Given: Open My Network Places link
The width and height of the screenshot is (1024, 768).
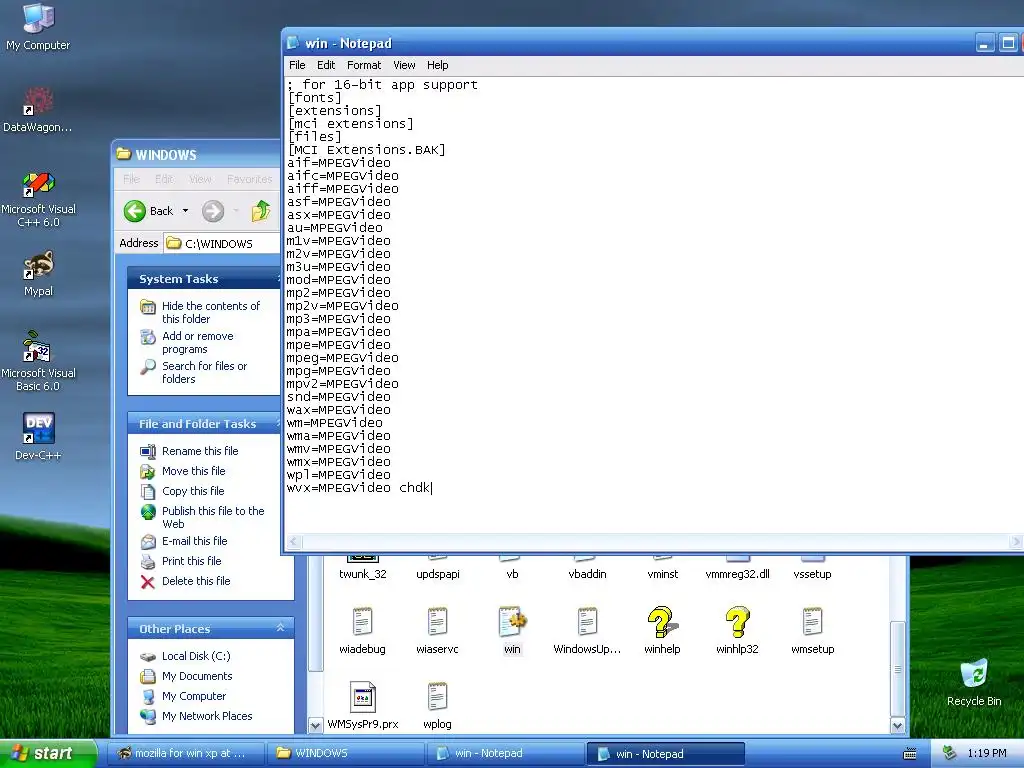Looking at the screenshot, I should click(x=207, y=716).
